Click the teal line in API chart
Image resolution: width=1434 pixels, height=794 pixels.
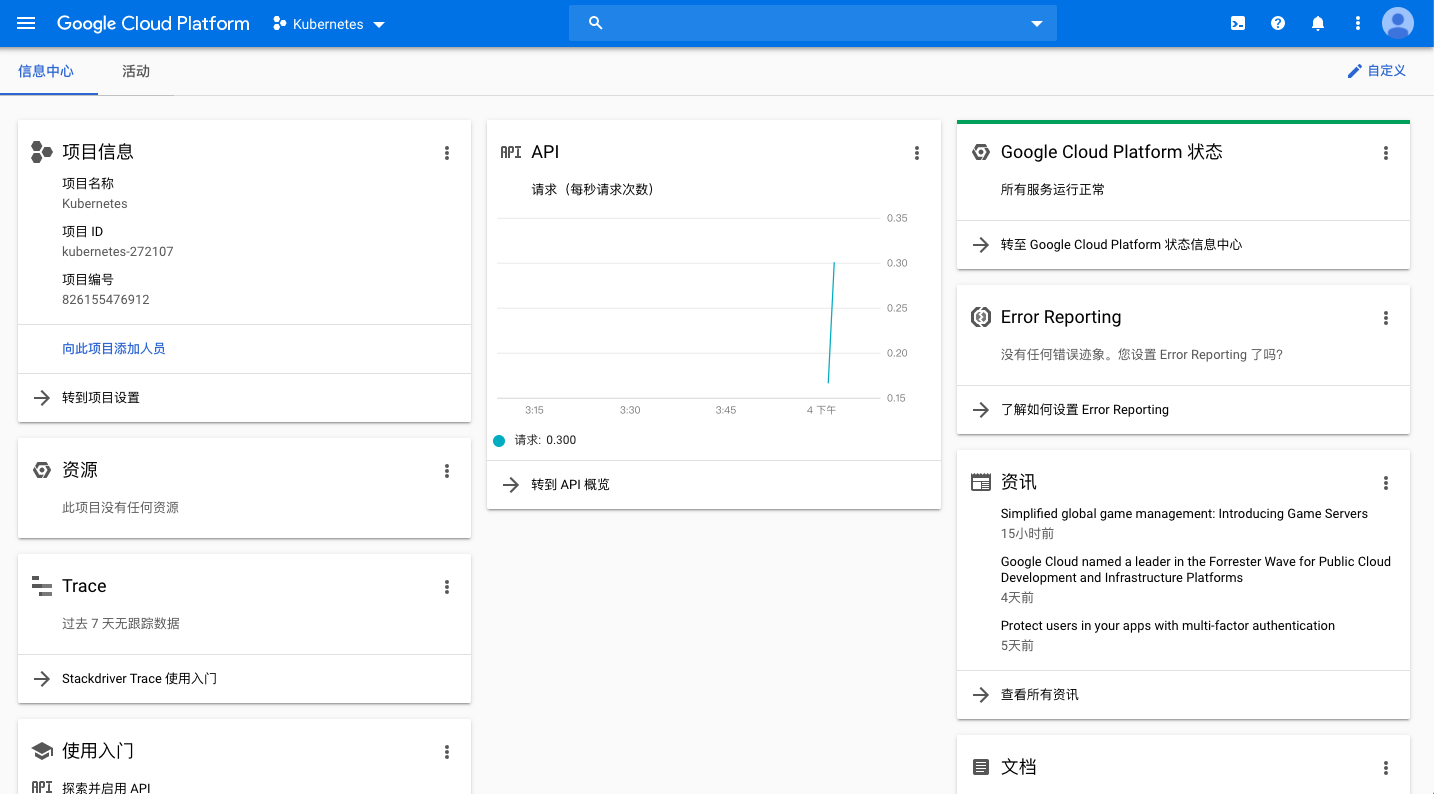tap(832, 322)
